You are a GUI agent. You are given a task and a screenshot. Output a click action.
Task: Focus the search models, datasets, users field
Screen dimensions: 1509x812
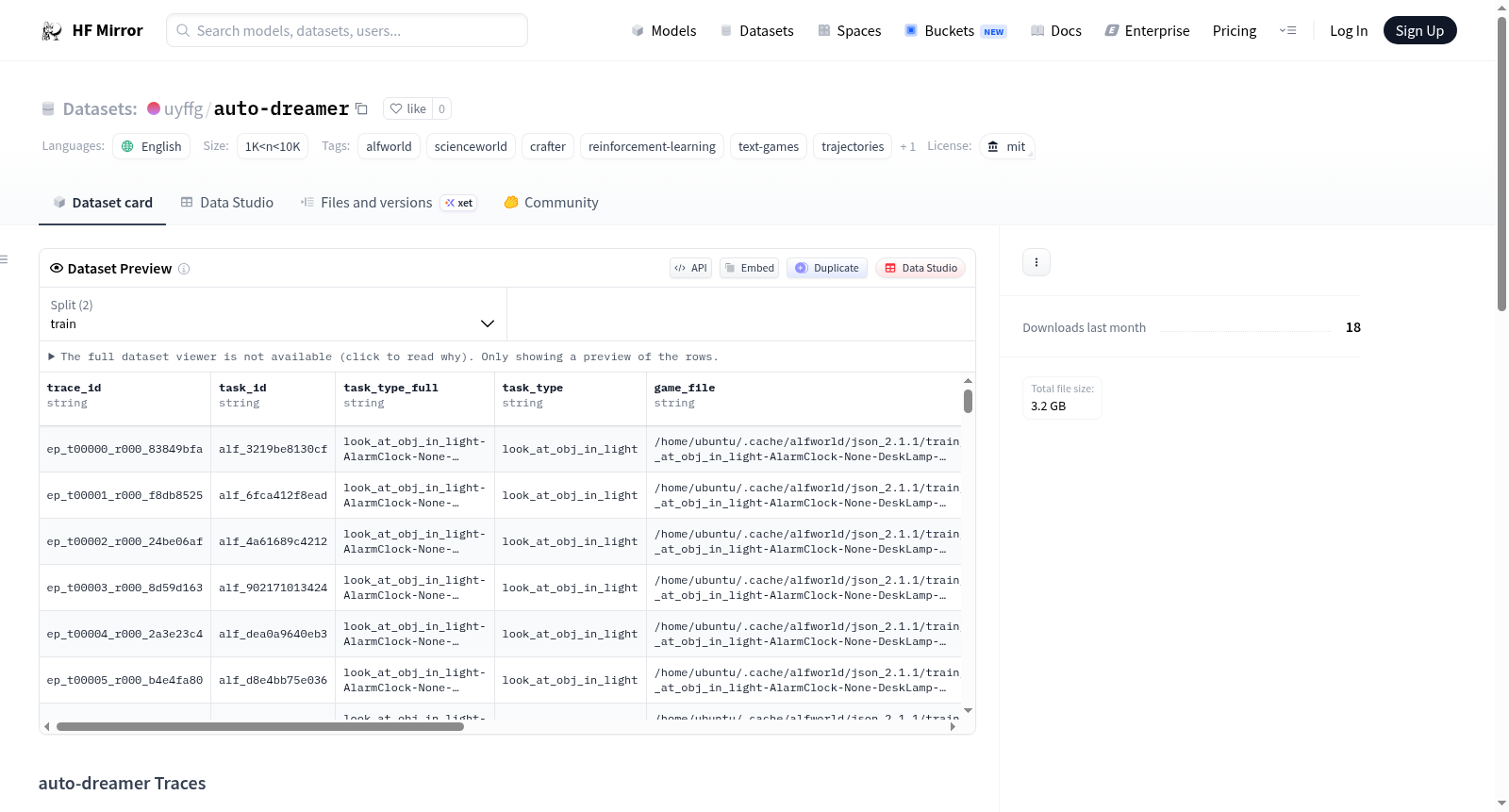click(x=347, y=30)
